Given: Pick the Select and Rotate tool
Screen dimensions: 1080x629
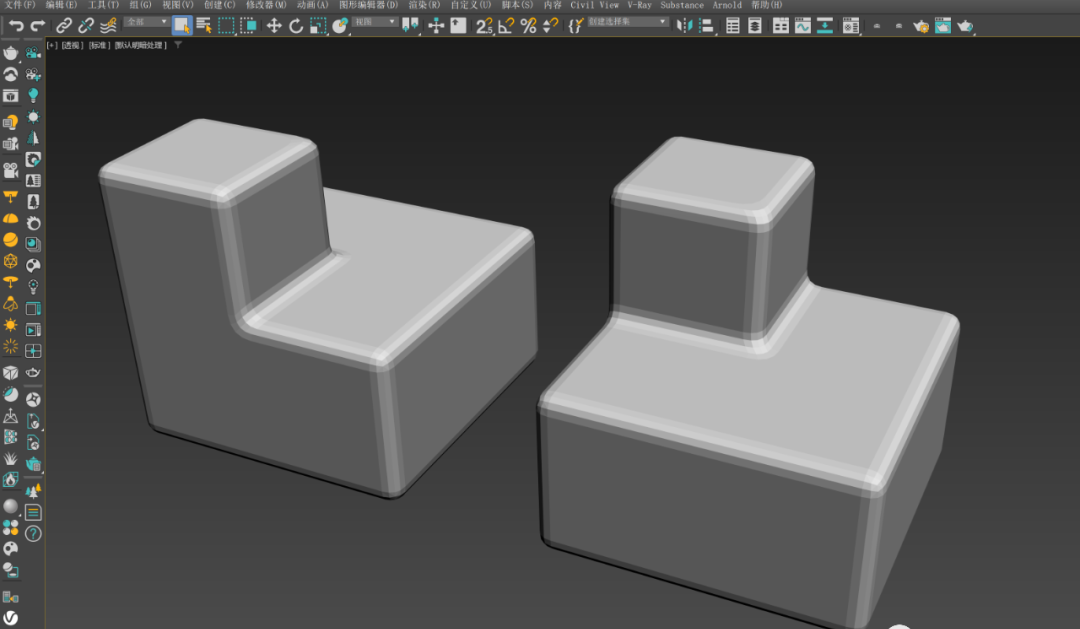Looking at the screenshot, I should [x=296, y=25].
